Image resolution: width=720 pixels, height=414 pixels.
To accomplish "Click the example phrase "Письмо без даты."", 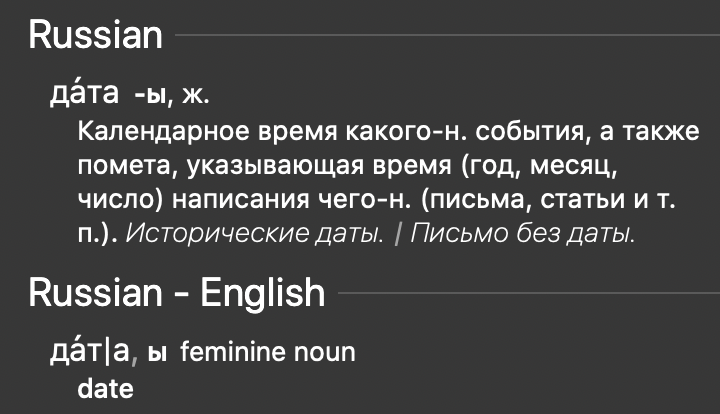I will coord(522,232).
